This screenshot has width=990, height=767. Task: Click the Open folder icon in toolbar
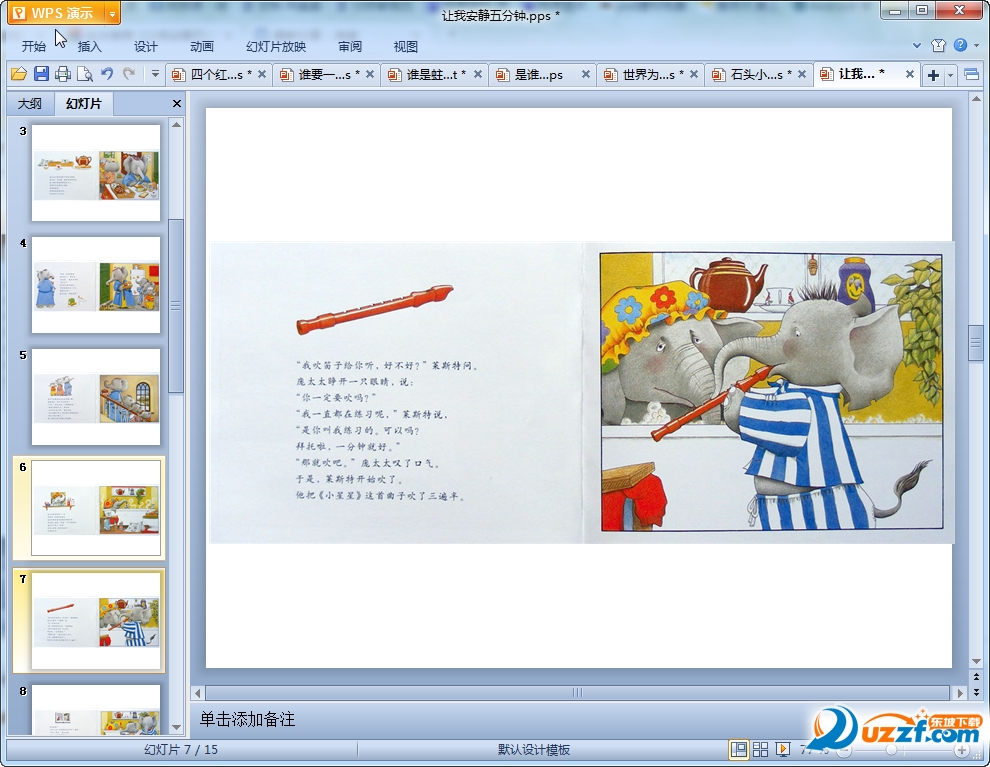(19, 74)
